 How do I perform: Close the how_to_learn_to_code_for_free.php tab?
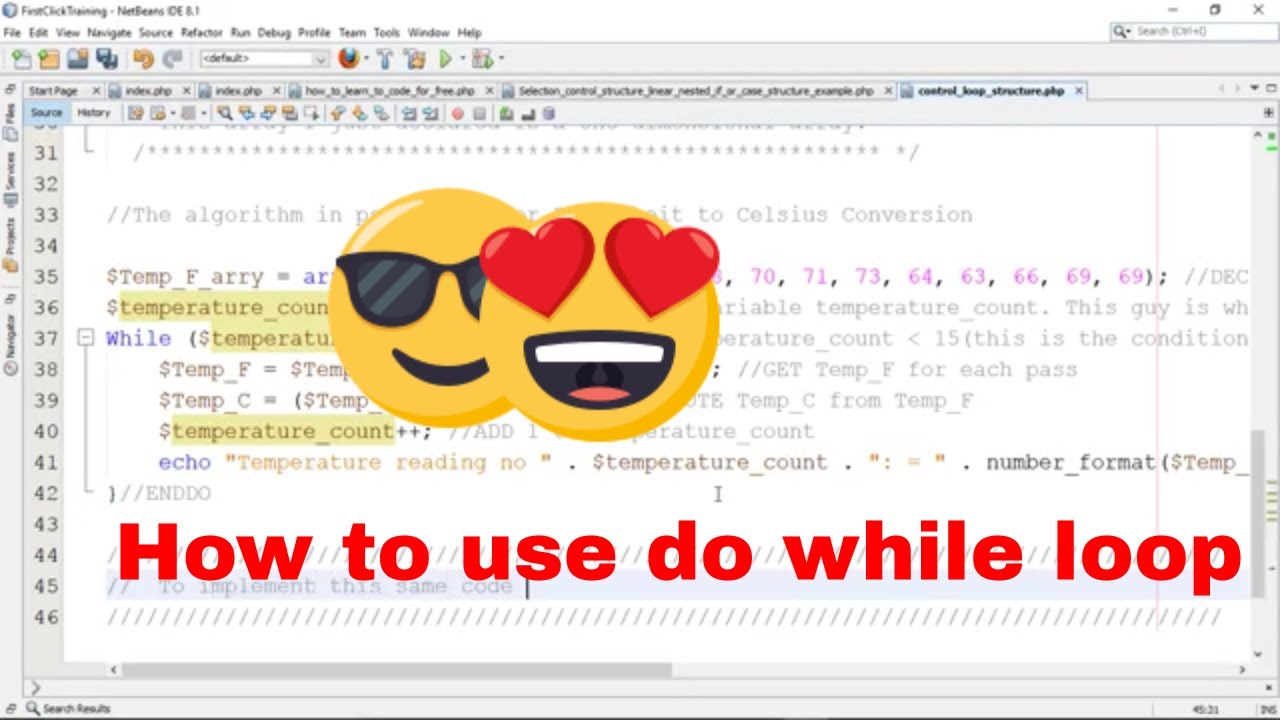tap(490, 91)
